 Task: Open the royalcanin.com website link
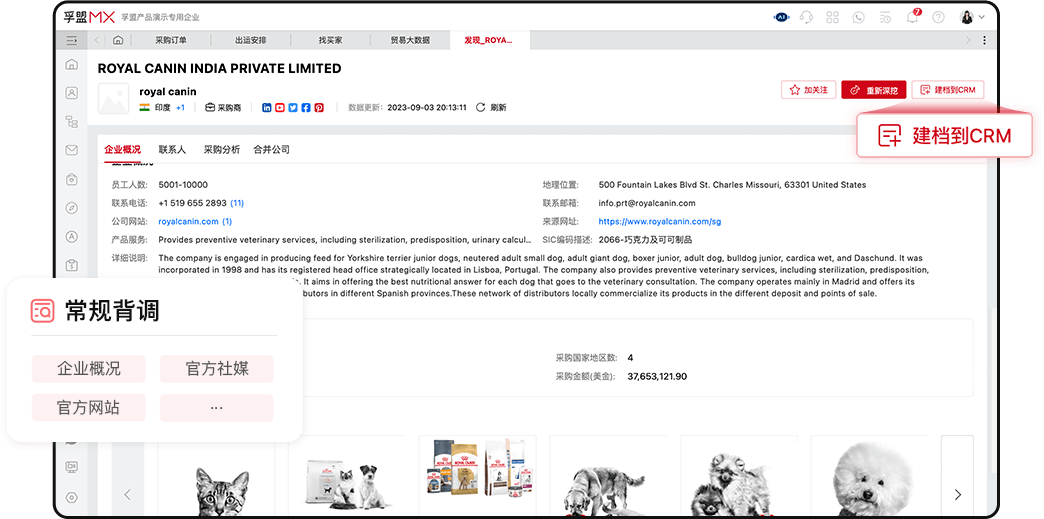click(x=188, y=221)
